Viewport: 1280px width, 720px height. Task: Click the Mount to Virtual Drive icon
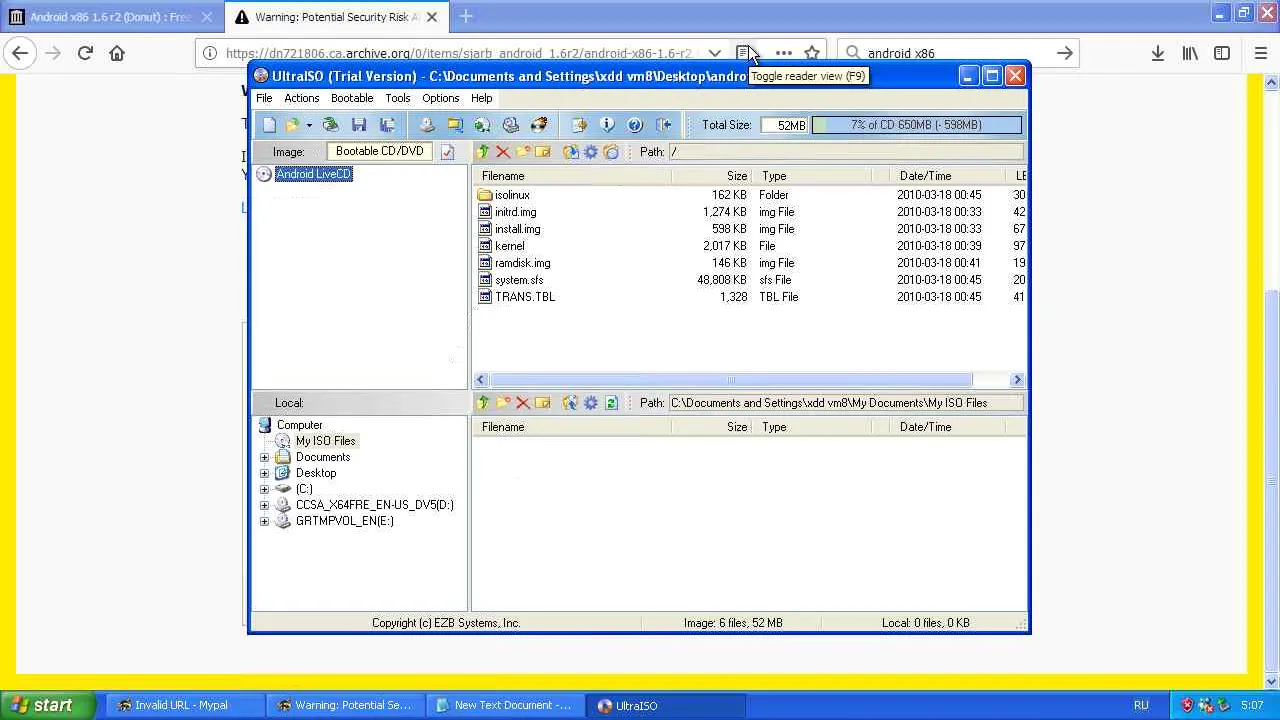tap(511, 125)
